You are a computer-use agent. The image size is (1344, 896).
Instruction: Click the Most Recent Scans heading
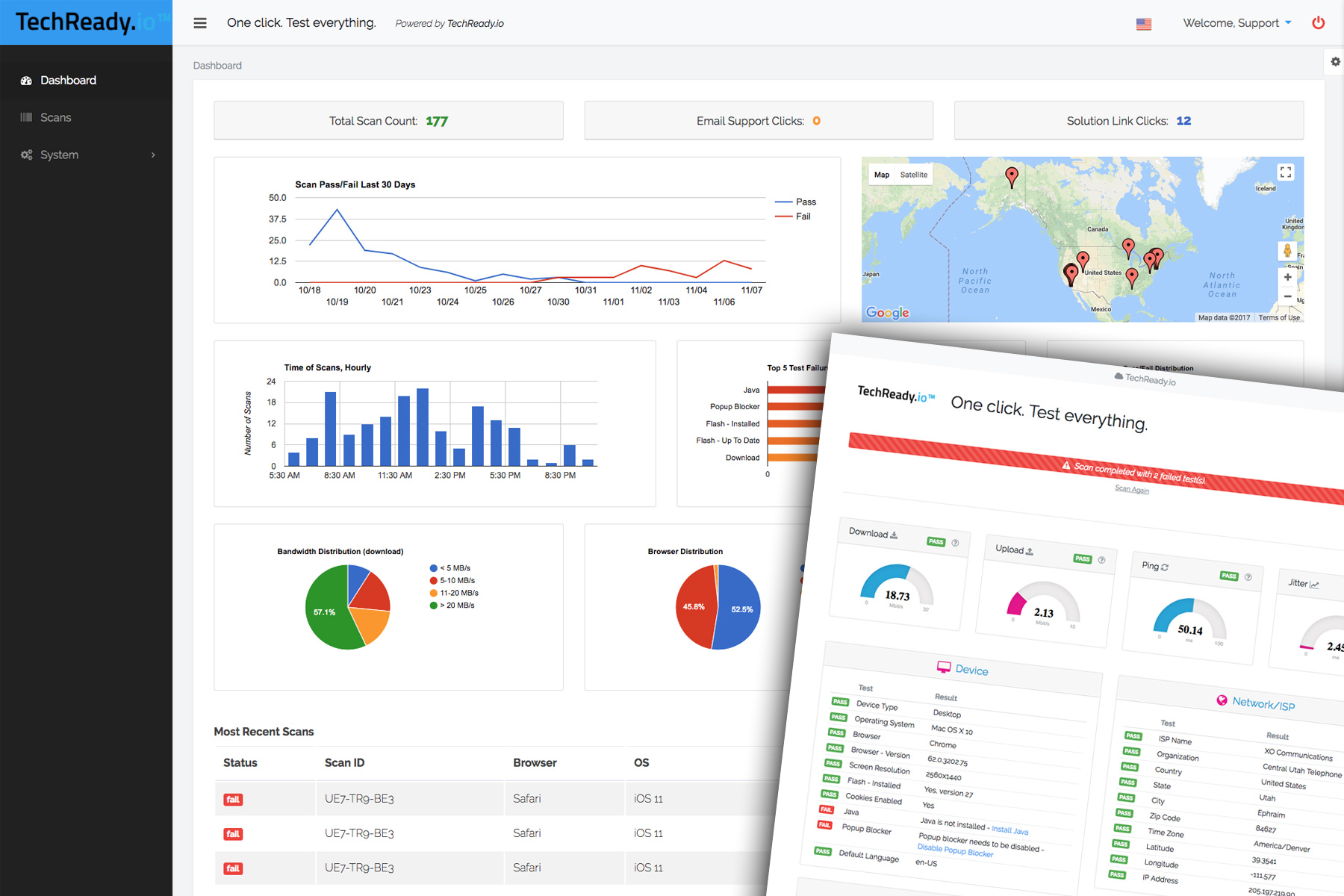tap(264, 732)
